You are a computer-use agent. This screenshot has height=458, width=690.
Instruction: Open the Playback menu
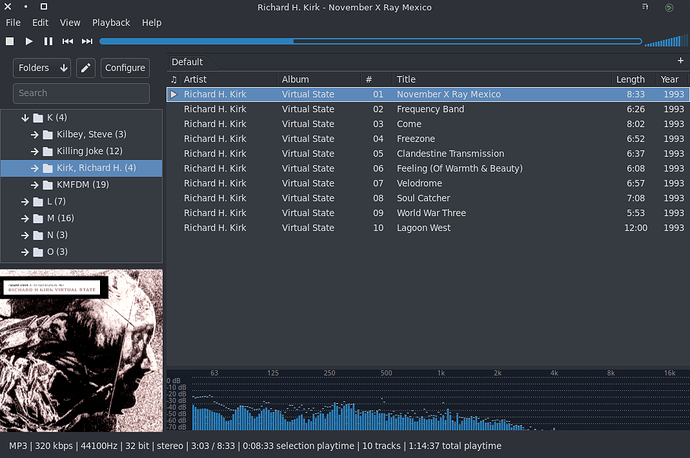pyautogui.click(x=111, y=22)
